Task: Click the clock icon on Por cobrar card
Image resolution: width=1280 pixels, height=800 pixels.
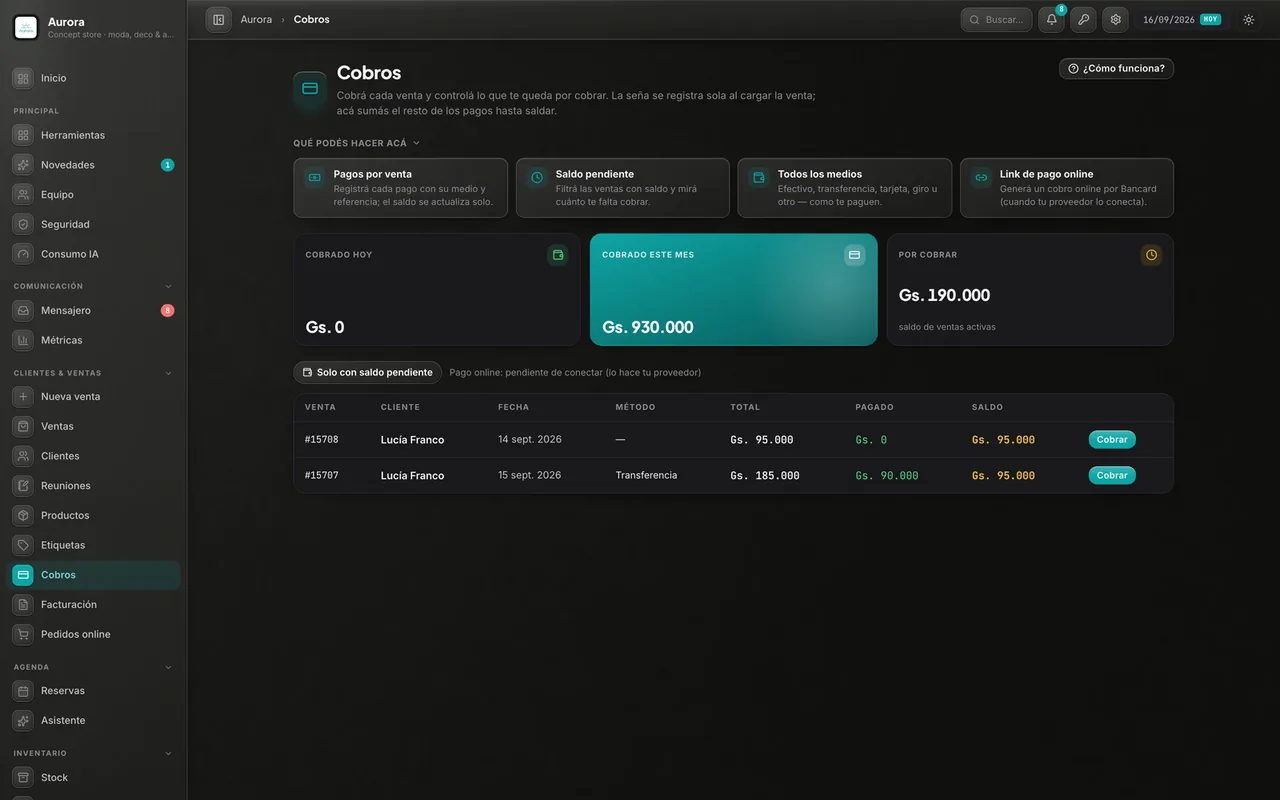Action: (1151, 255)
